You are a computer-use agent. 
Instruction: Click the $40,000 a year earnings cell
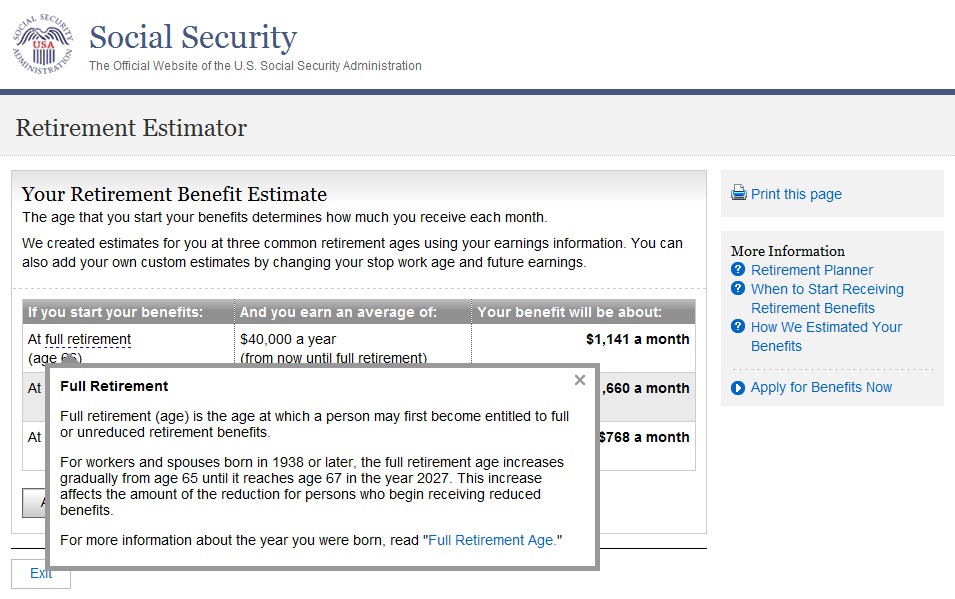(x=289, y=339)
